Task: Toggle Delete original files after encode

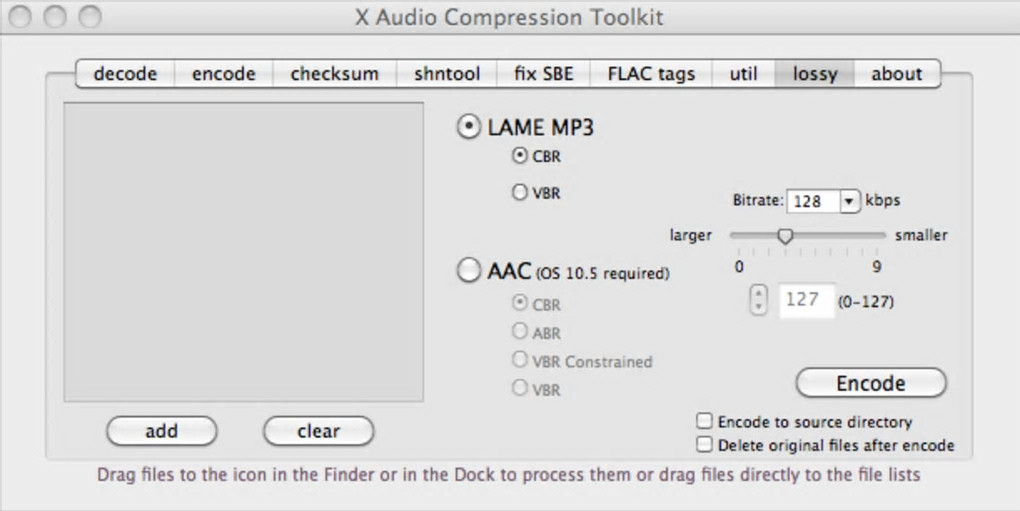Action: (705, 445)
